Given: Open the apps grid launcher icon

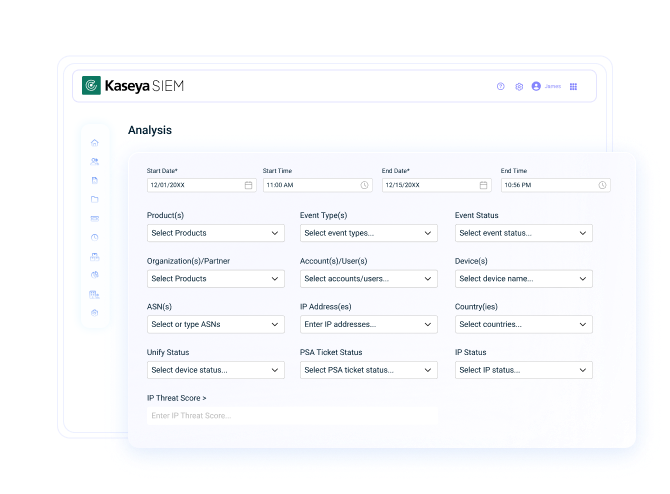Looking at the screenshot, I should coord(573,86).
